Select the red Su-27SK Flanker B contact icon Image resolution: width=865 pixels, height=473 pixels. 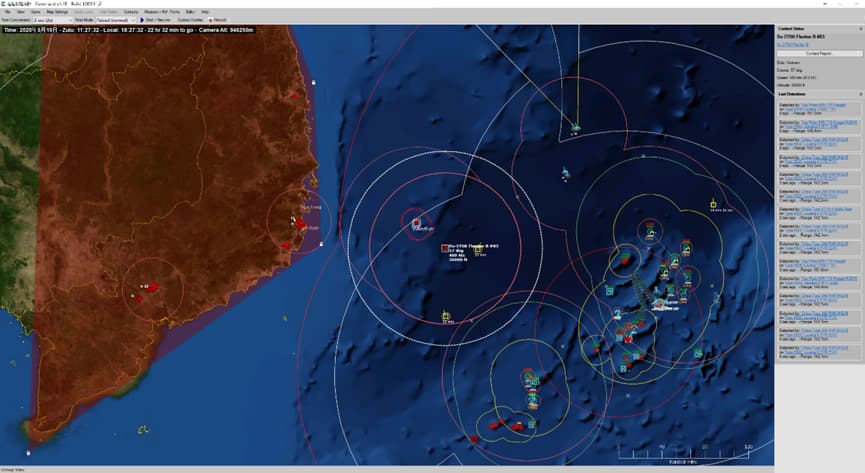click(x=445, y=248)
